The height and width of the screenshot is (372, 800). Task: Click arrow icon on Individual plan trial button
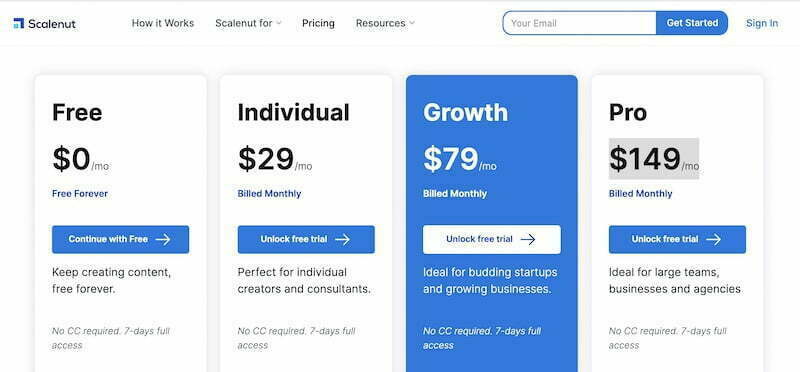point(342,239)
